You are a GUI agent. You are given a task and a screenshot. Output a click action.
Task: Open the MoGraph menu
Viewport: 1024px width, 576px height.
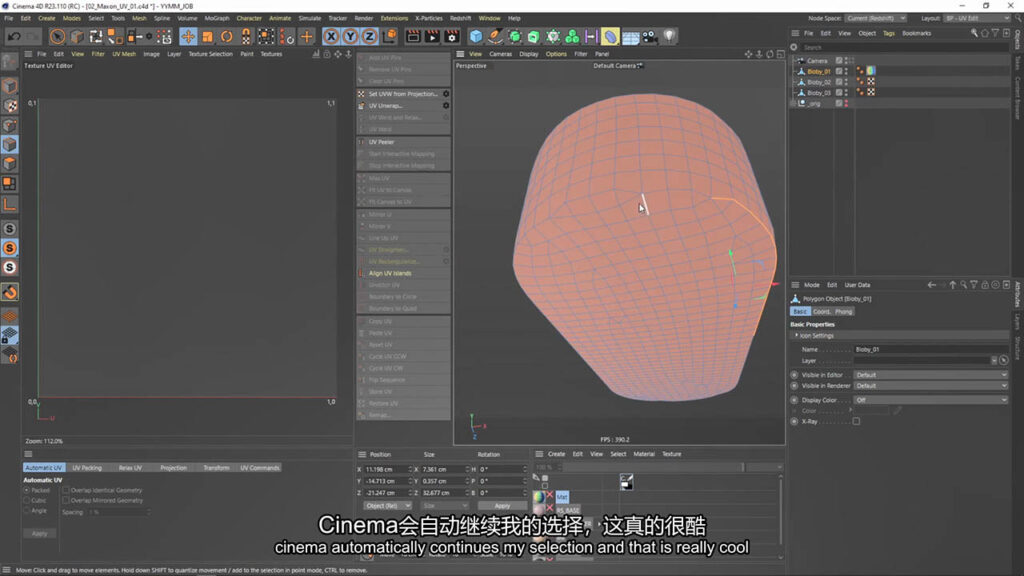pyautogui.click(x=217, y=18)
